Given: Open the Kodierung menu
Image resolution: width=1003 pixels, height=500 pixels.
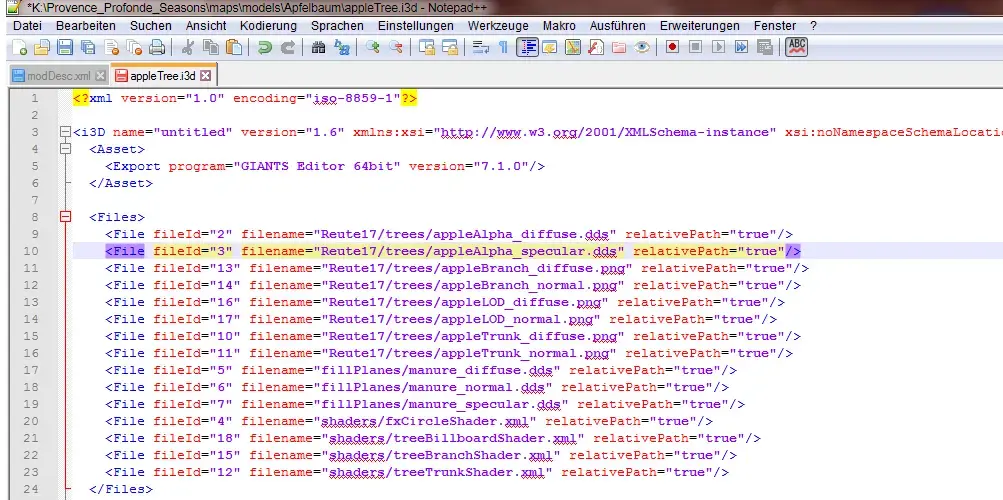Looking at the screenshot, I should tap(268, 25).
